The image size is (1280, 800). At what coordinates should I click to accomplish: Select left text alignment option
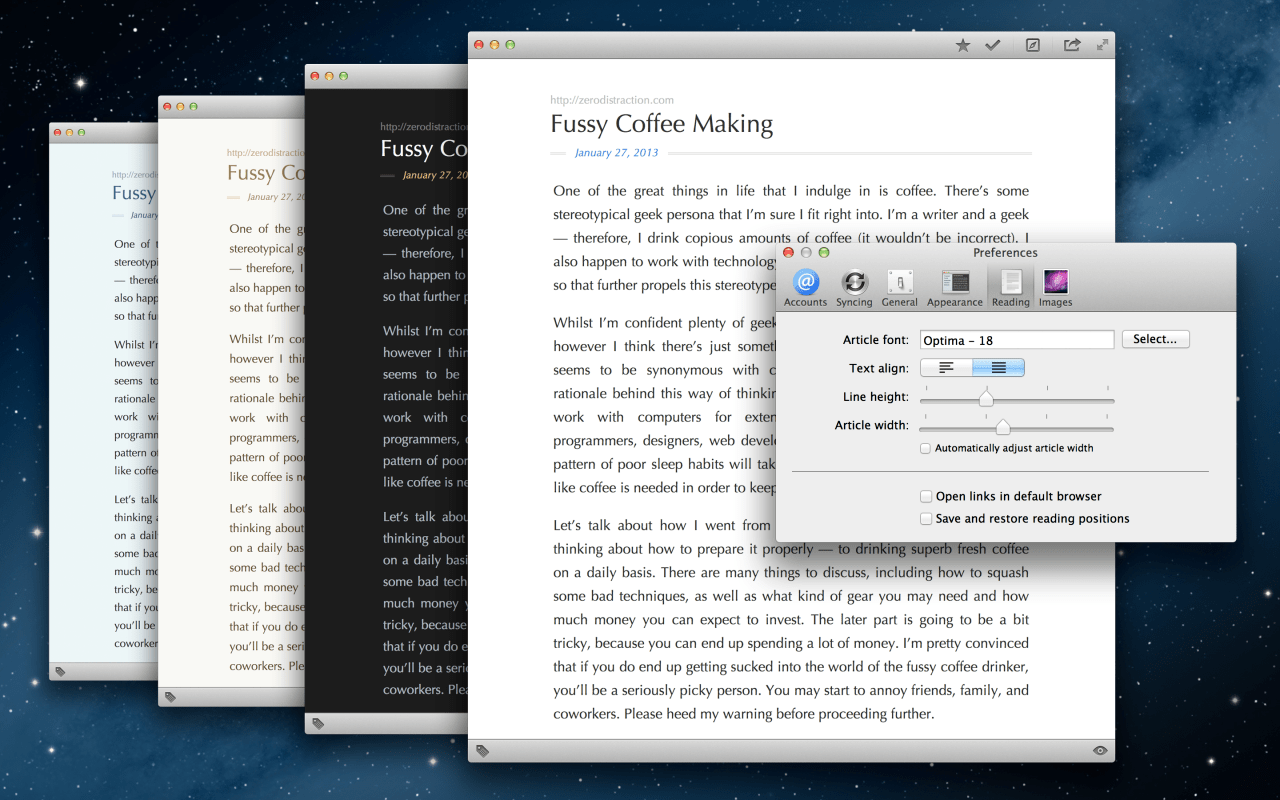click(x=946, y=367)
